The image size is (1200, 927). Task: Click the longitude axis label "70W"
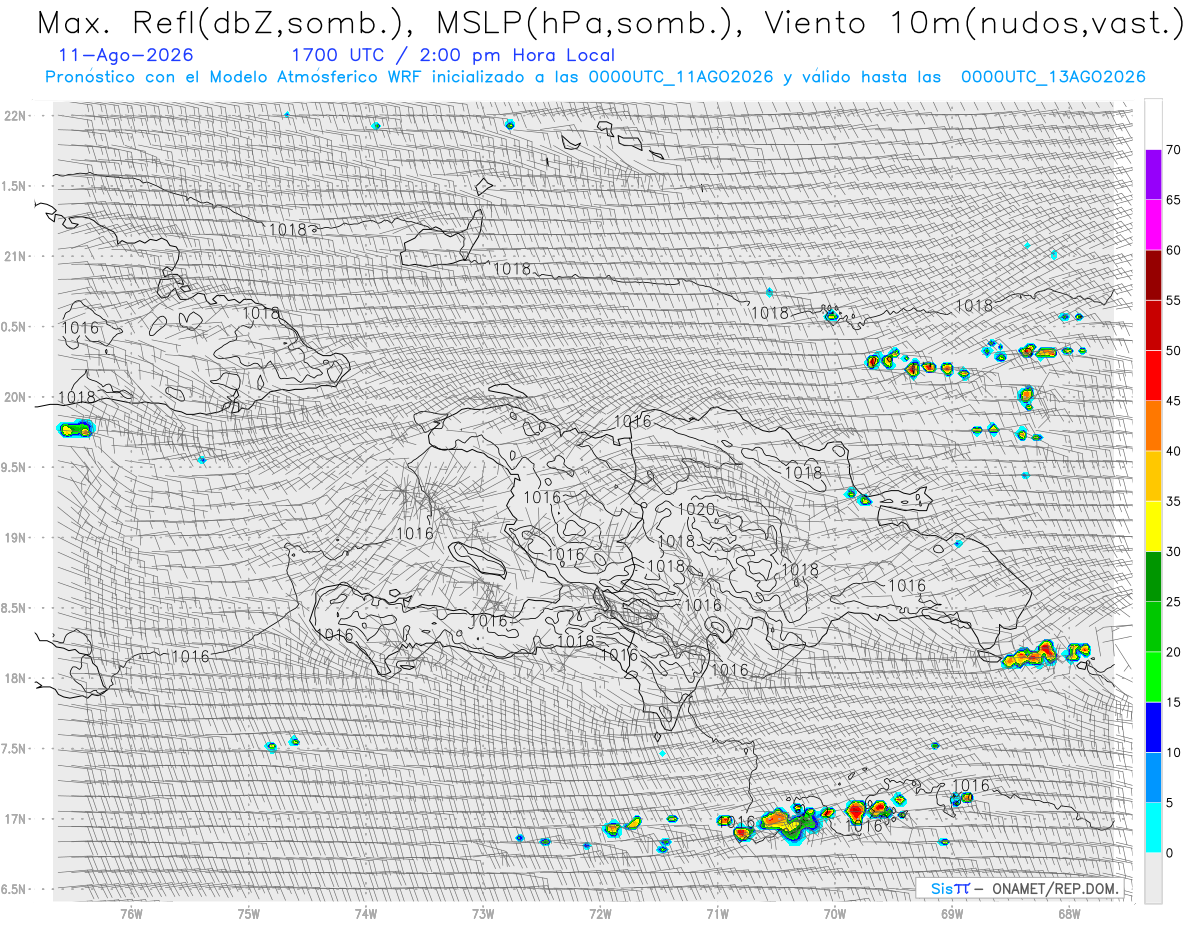click(835, 913)
